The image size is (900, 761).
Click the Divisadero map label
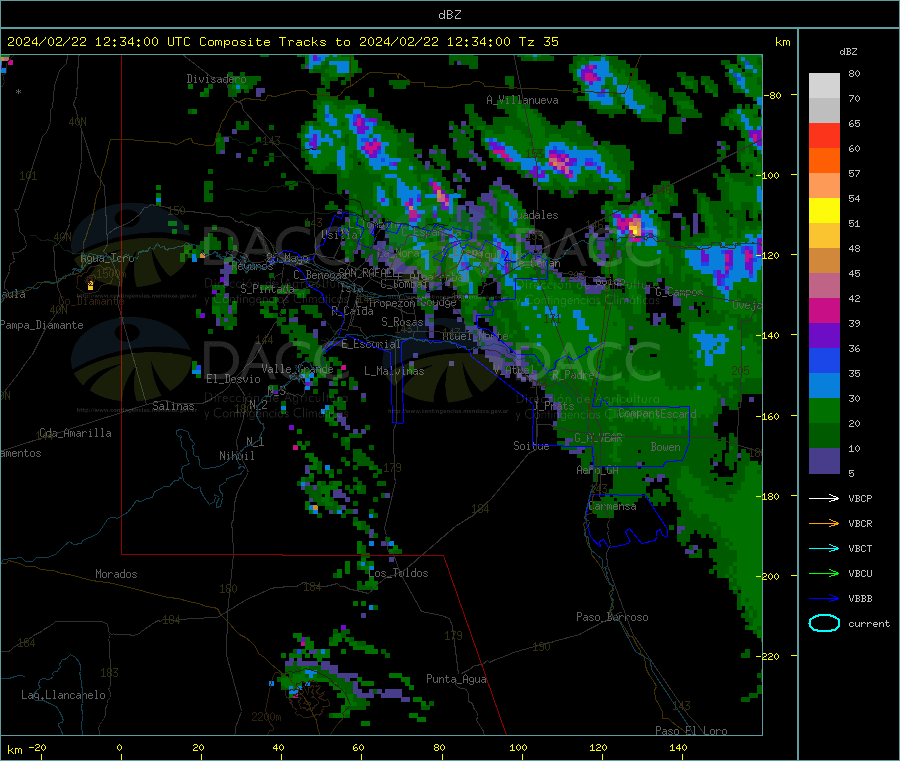216,79
